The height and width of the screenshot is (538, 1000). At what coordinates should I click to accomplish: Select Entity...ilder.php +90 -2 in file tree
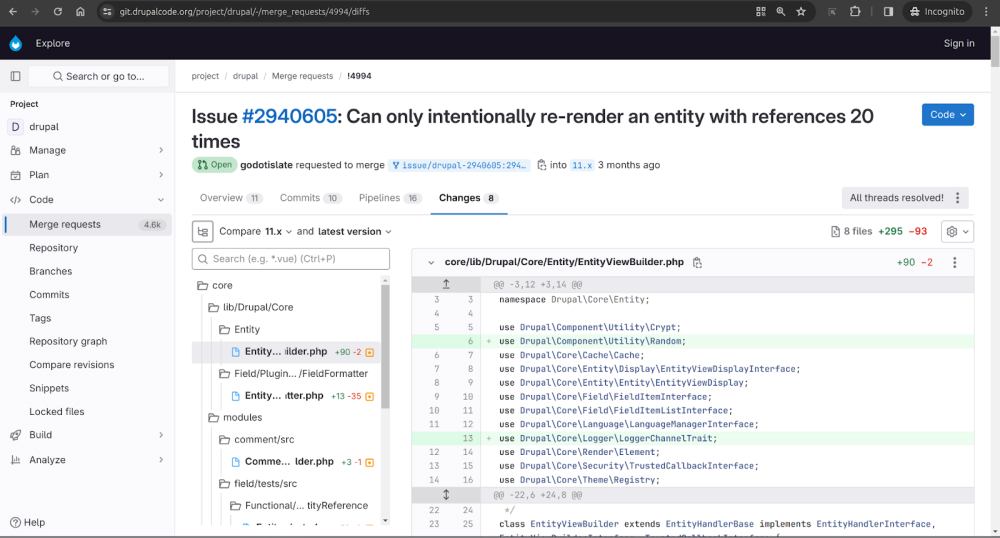point(286,352)
